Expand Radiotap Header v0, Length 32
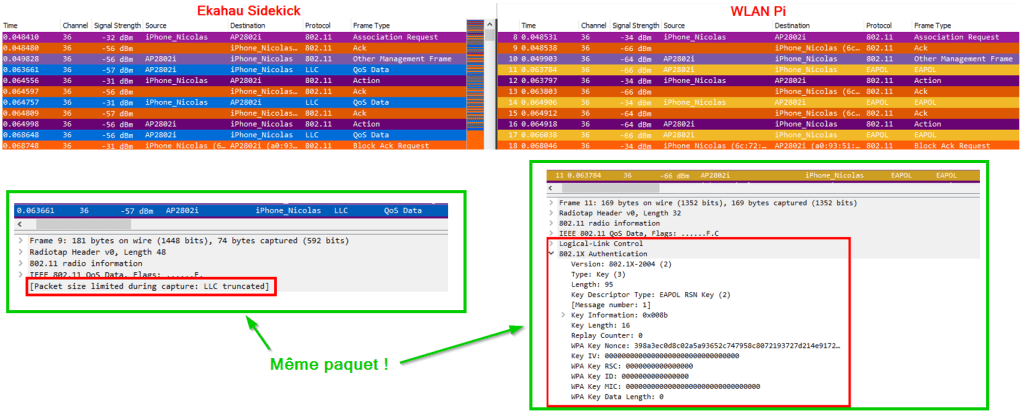 tap(551, 212)
